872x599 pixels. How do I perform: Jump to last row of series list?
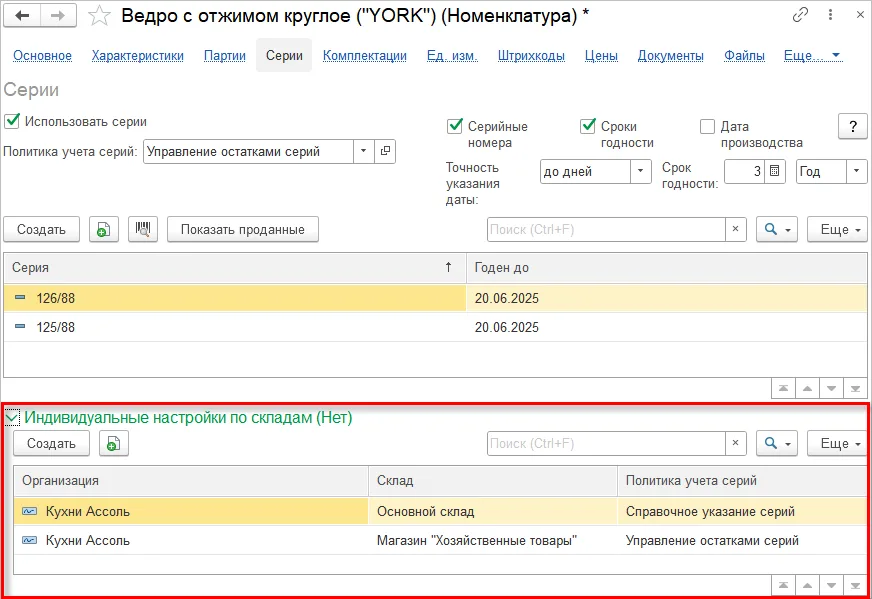855,388
